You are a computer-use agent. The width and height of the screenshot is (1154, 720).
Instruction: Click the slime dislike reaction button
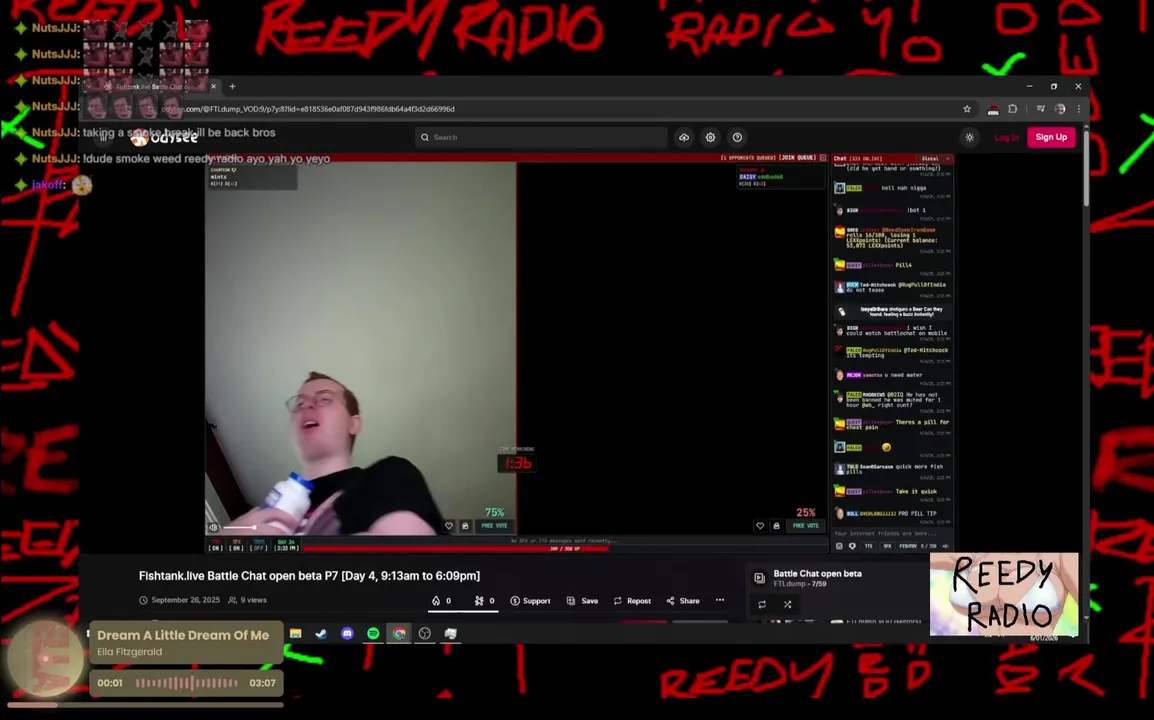tap(484, 601)
